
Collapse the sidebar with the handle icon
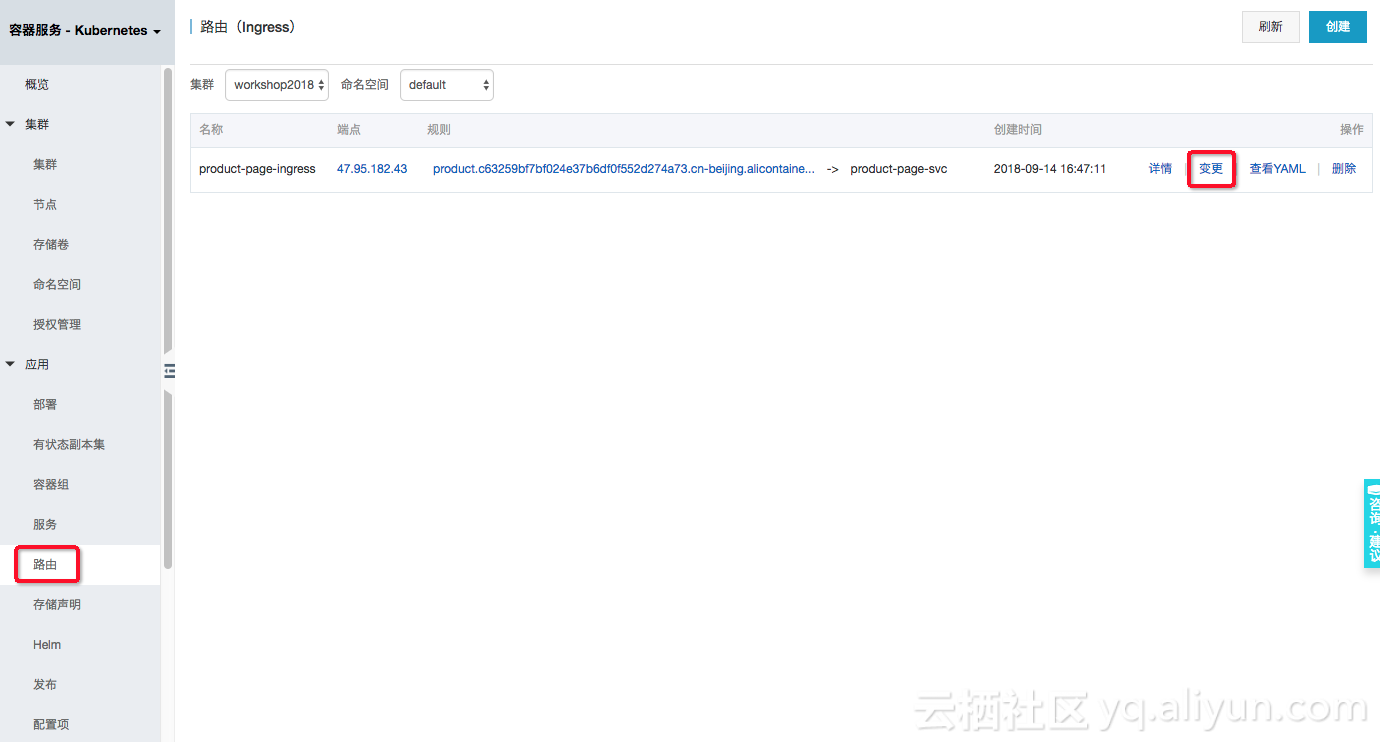pyautogui.click(x=169, y=371)
